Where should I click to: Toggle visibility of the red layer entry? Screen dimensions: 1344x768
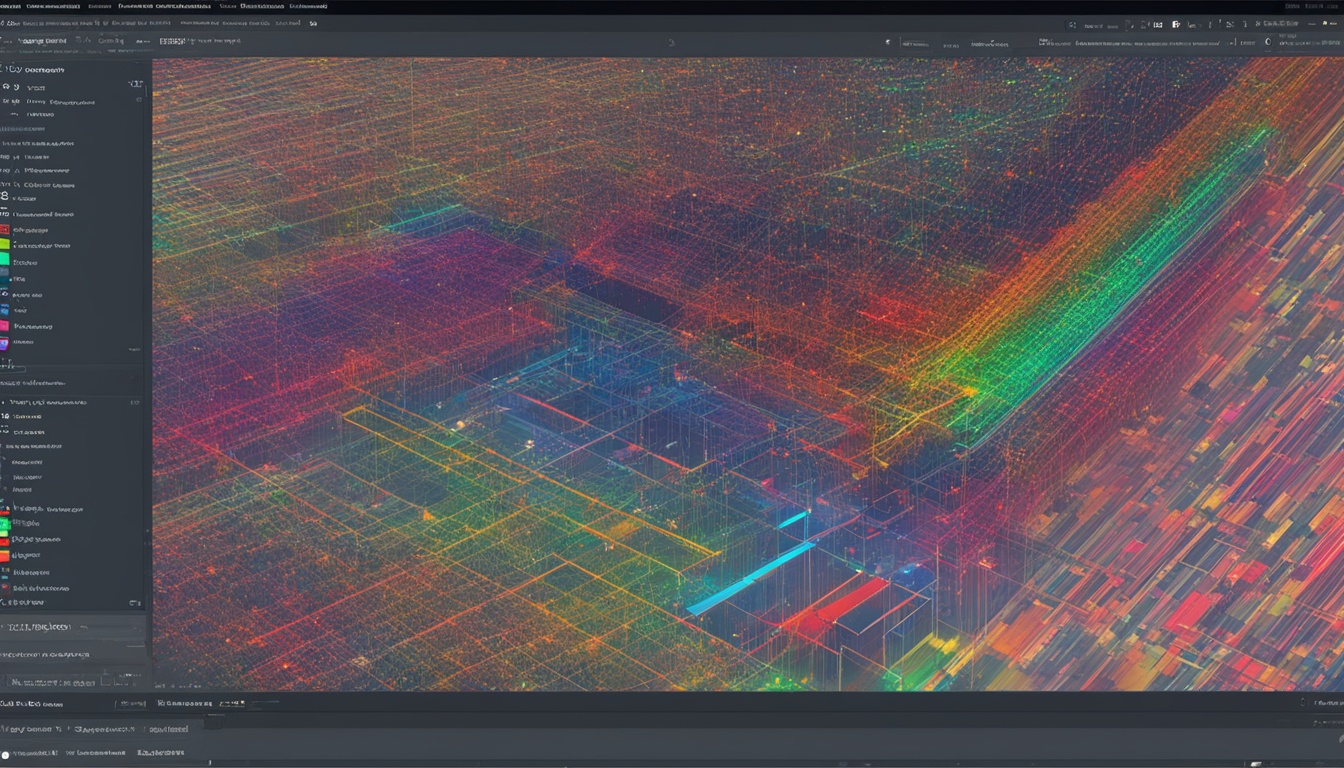(x=6, y=230)
